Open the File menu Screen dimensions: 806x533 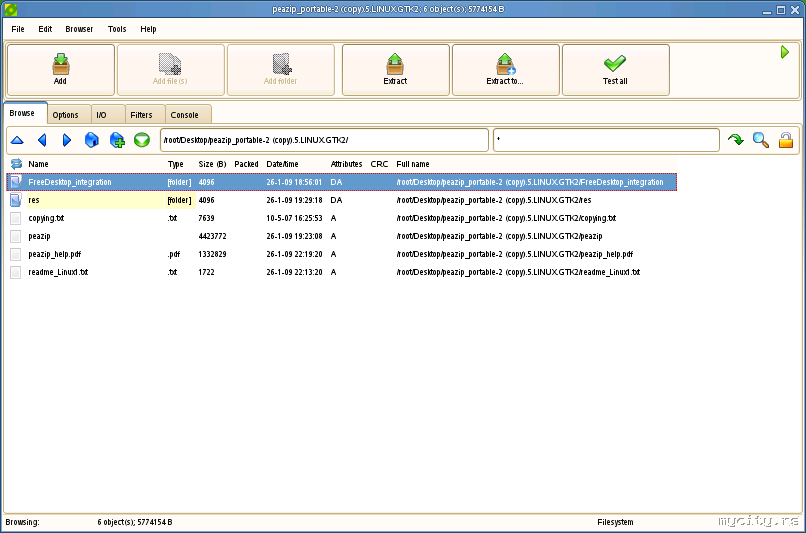coord(18,29)
